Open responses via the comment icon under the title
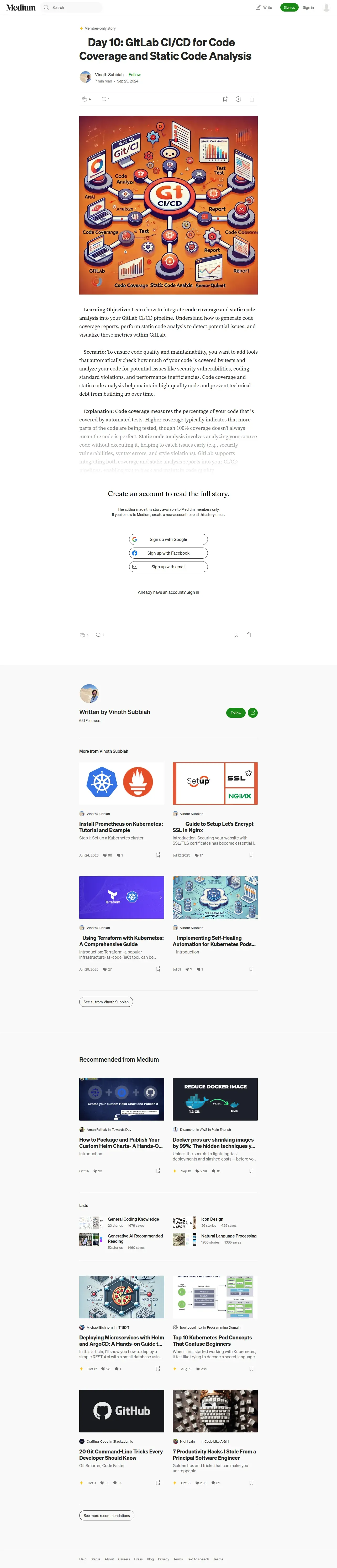The image size is (337, 1568). click(104, 99)
